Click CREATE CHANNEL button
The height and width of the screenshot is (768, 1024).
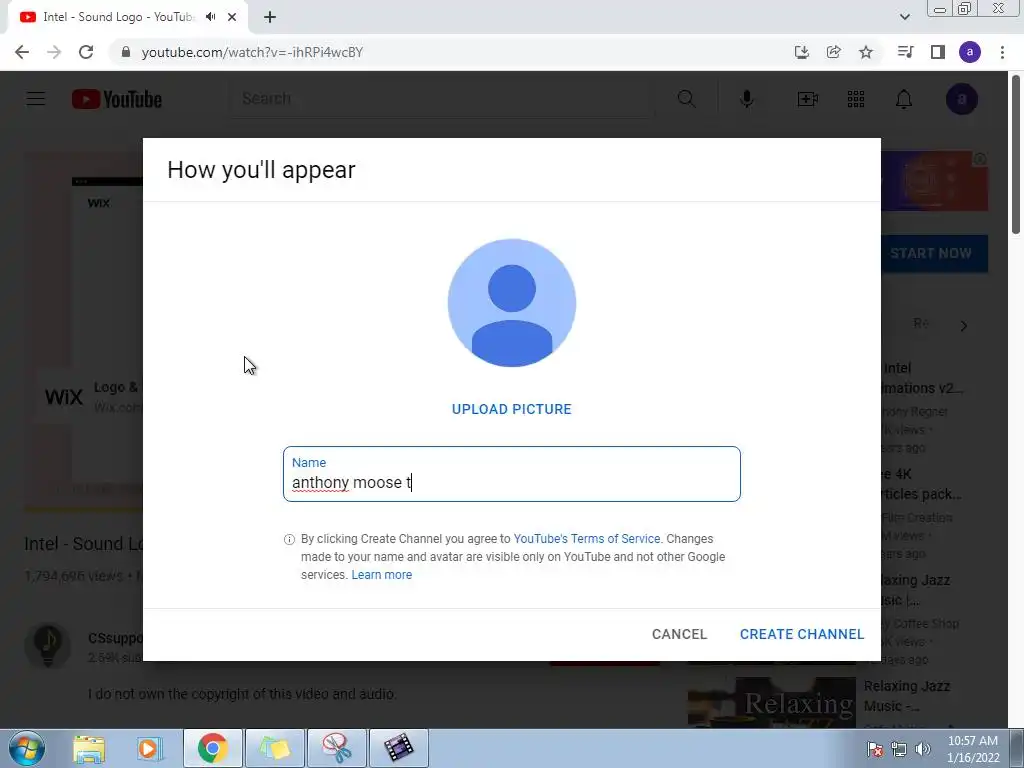802,634
